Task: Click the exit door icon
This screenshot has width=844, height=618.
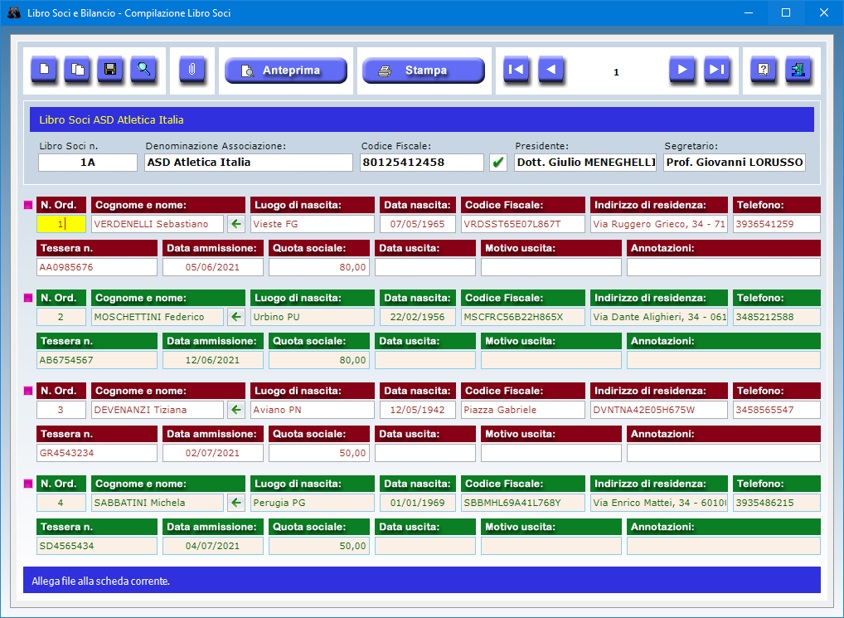Action: [798, 70]
